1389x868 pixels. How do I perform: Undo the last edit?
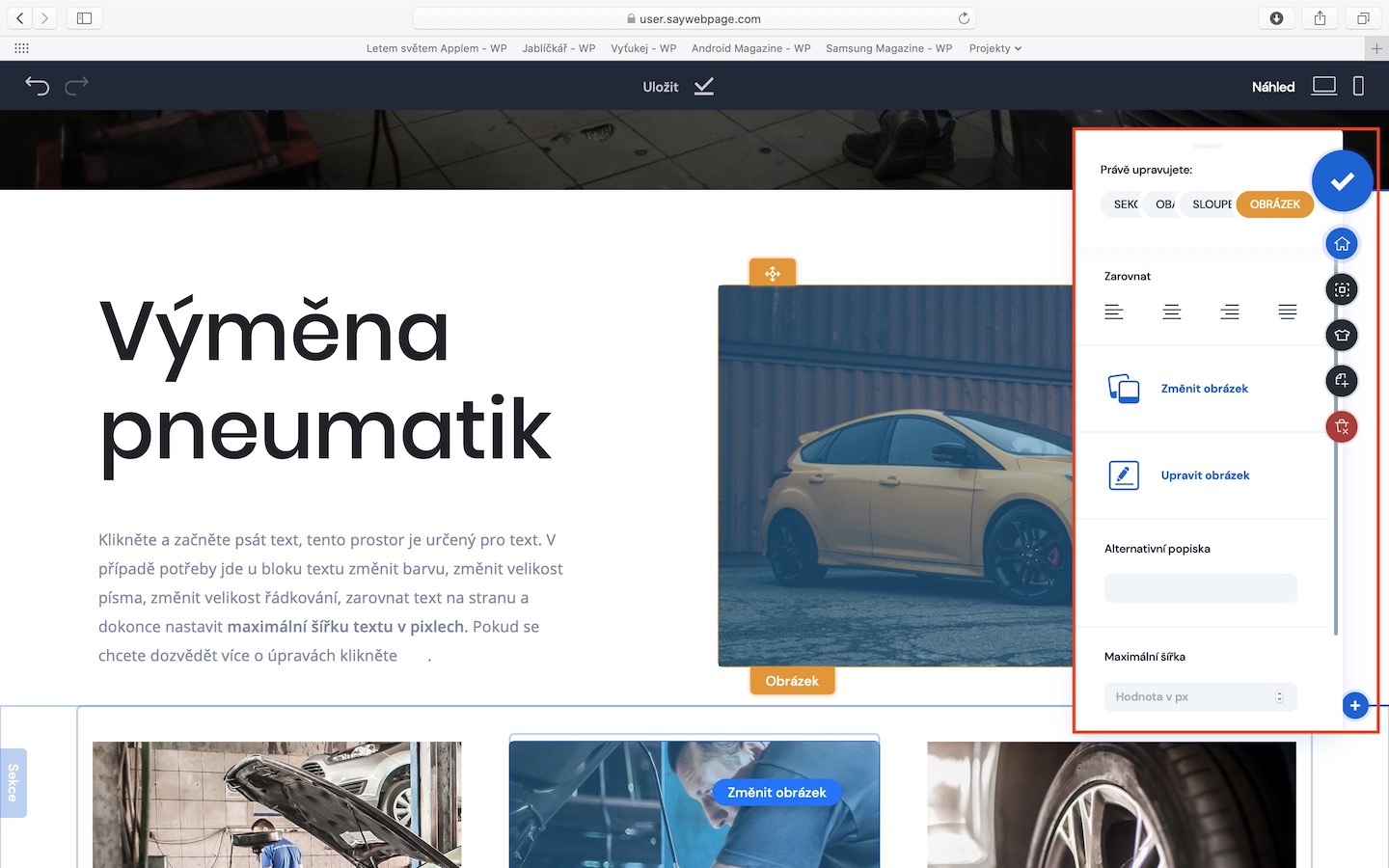(x=37, y=86)
